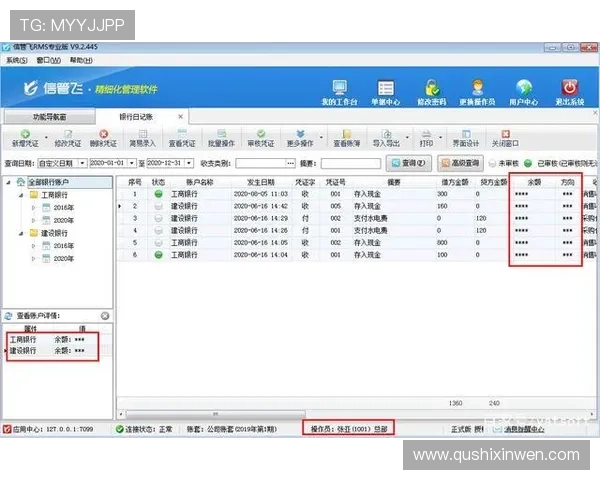
Task: Click 退出系统 power icon
Action: coord(569,88)
